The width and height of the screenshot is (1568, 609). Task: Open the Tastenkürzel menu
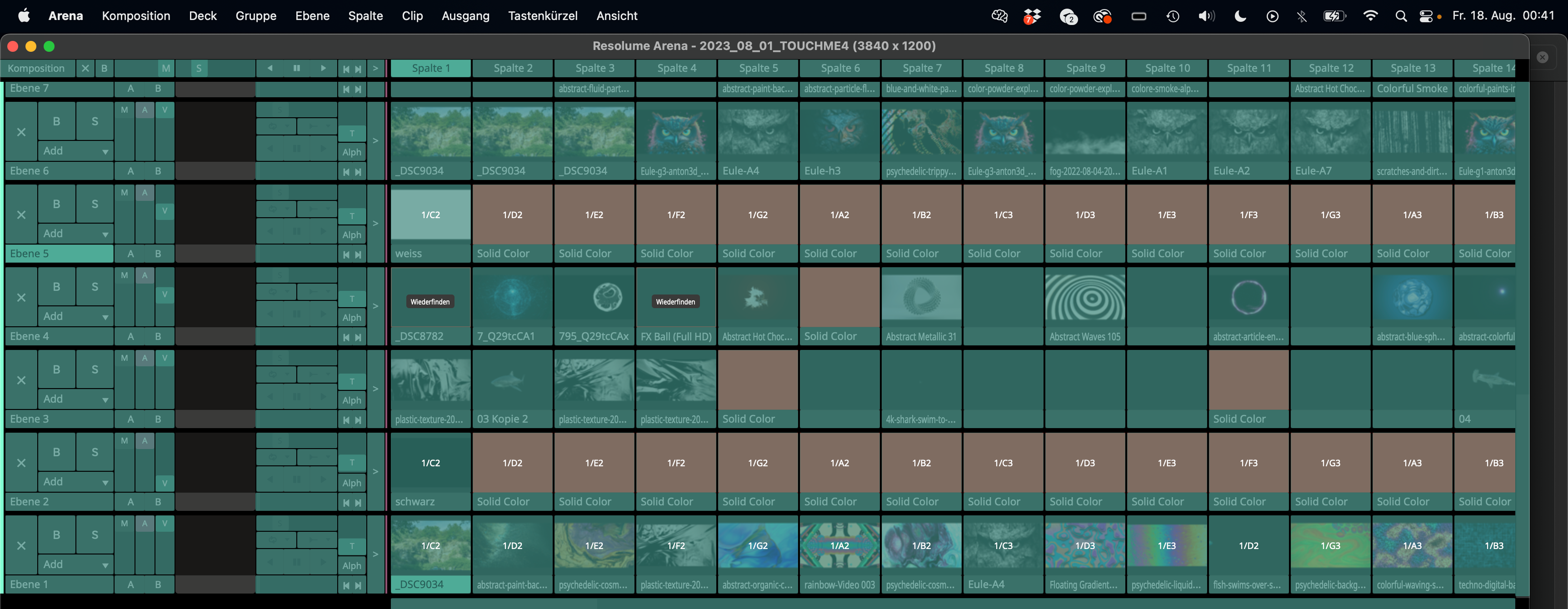pyautogui.click(x=542, y=16)
